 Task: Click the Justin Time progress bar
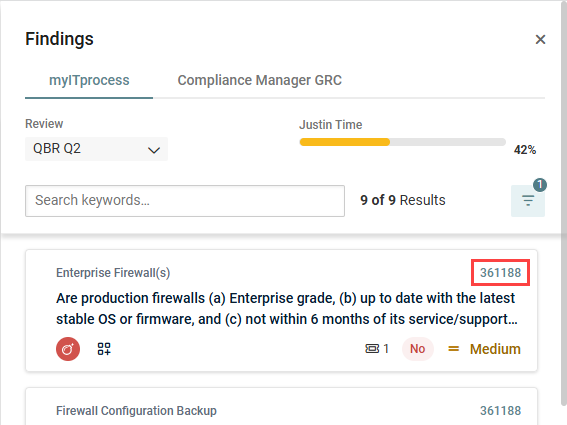(402, 142)
